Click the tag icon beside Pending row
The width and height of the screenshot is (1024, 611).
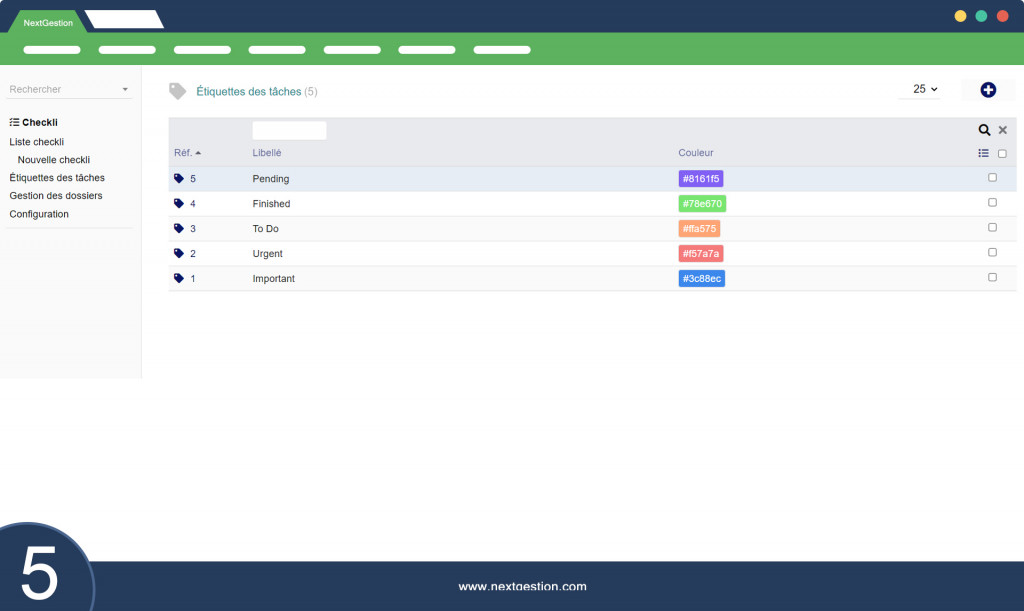tap(179, 178)
